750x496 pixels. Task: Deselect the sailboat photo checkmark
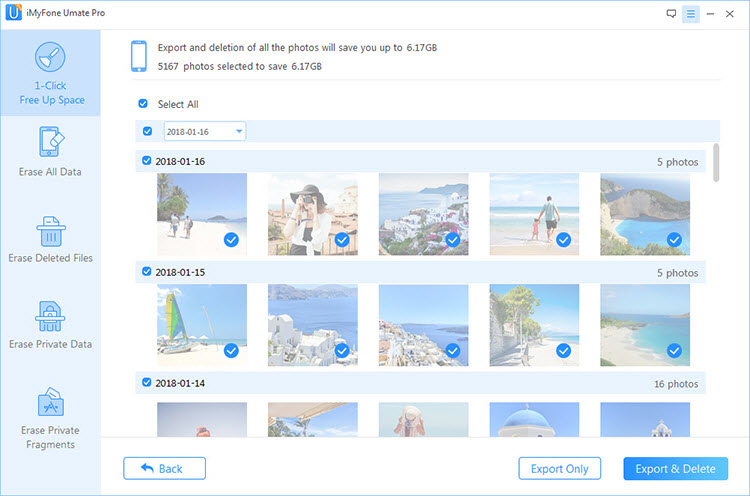(231, 351)
